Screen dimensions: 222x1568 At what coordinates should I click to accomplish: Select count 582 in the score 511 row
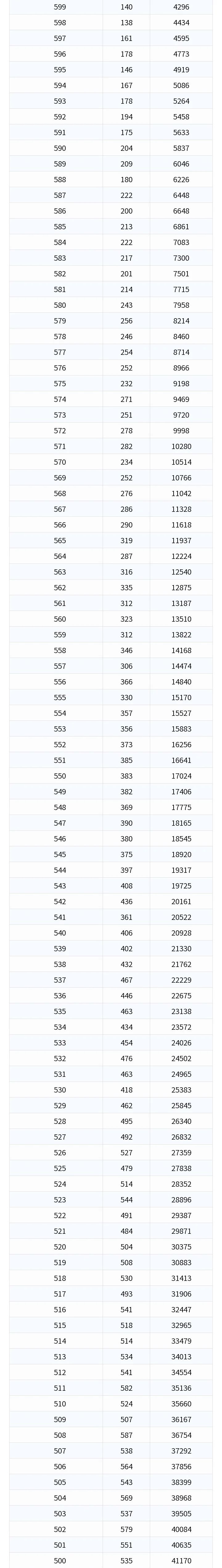tap(126, 1389)
